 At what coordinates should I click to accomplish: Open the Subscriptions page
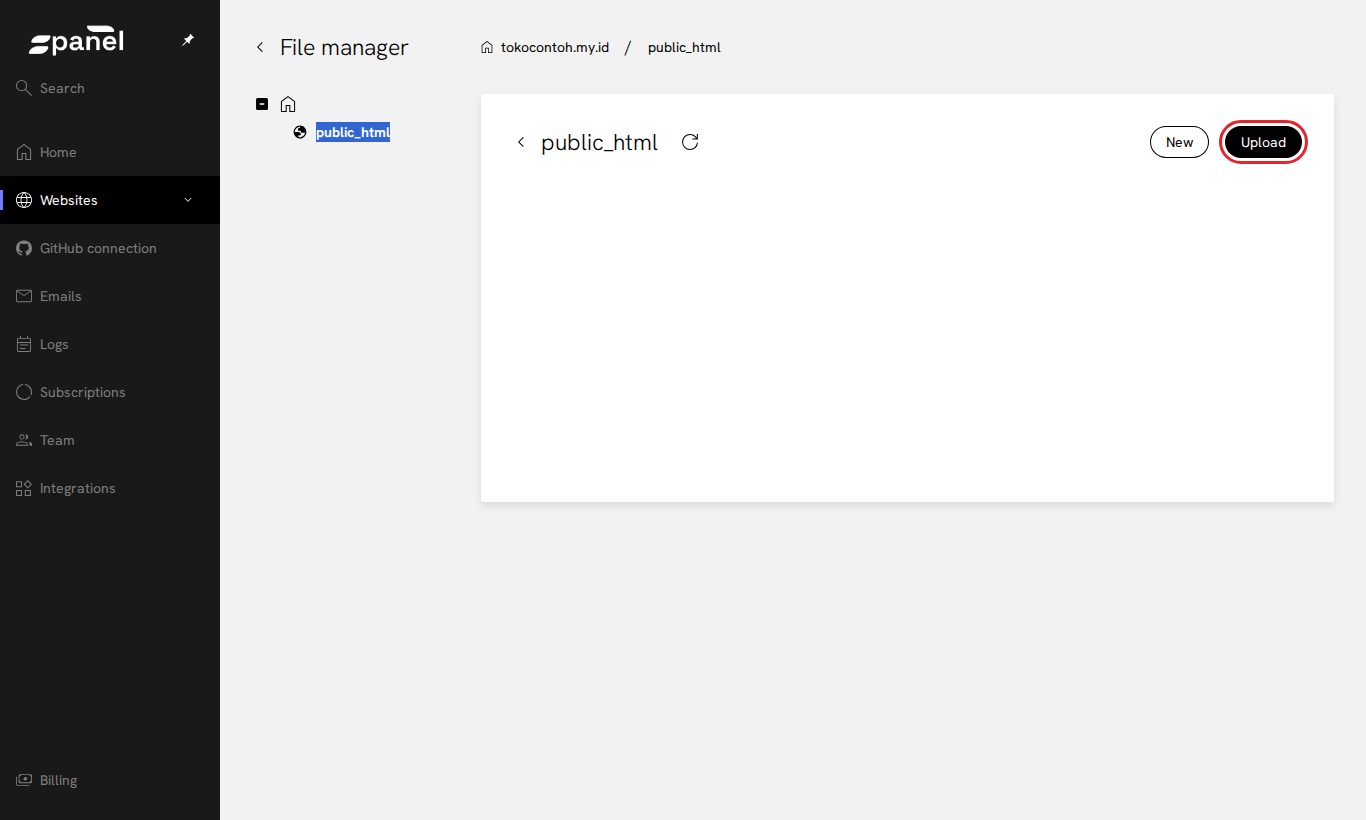pos(83,392)
